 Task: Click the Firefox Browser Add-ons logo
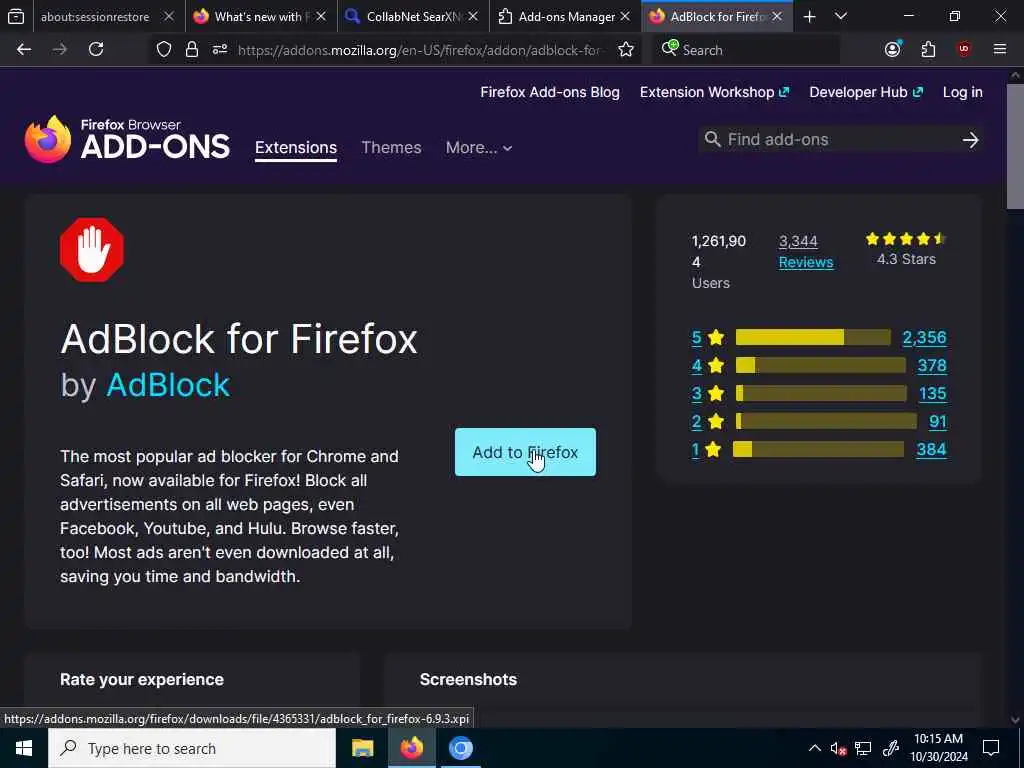point(127,139)
